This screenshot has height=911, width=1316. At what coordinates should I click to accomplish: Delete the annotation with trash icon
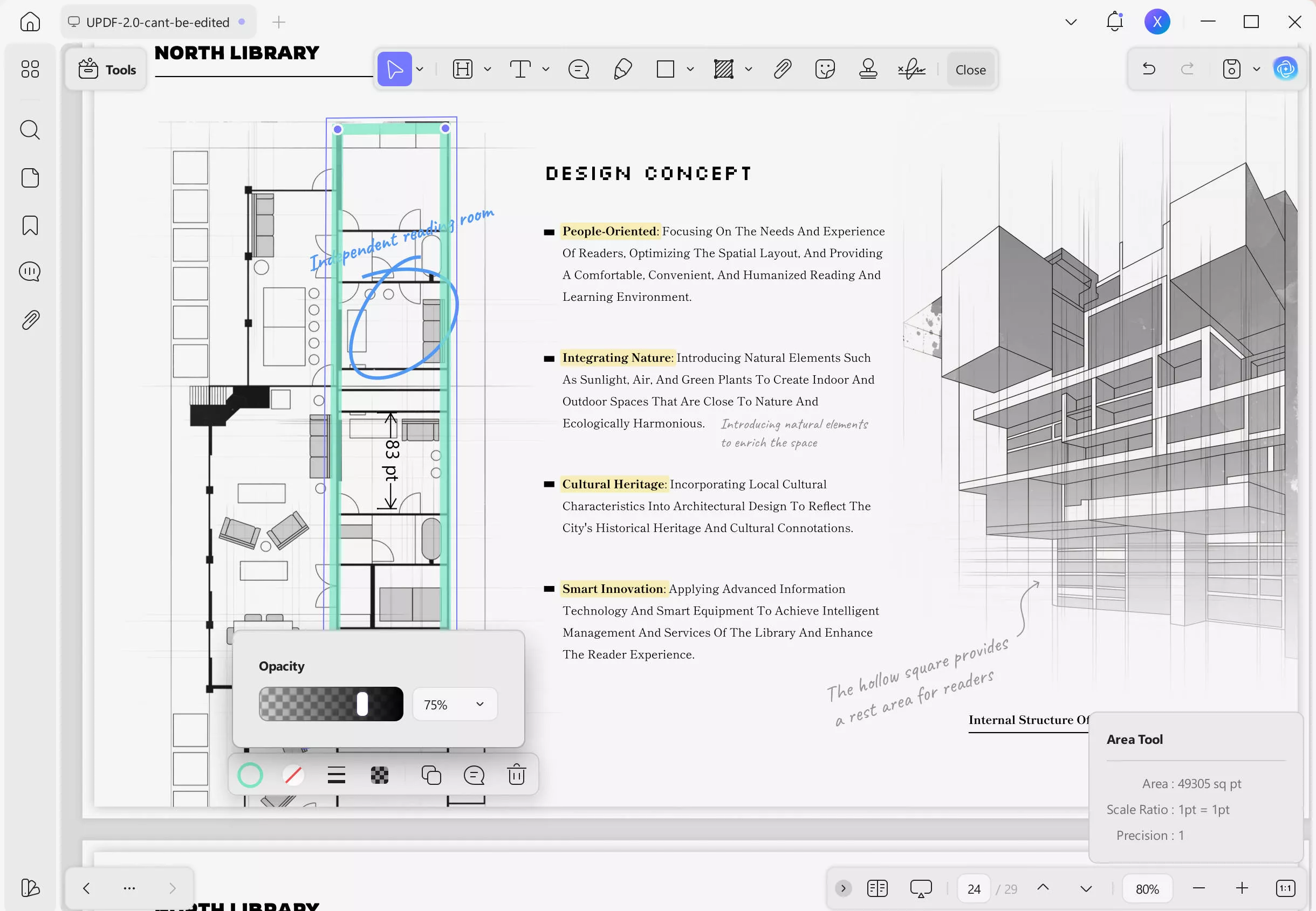coord(516,775)
